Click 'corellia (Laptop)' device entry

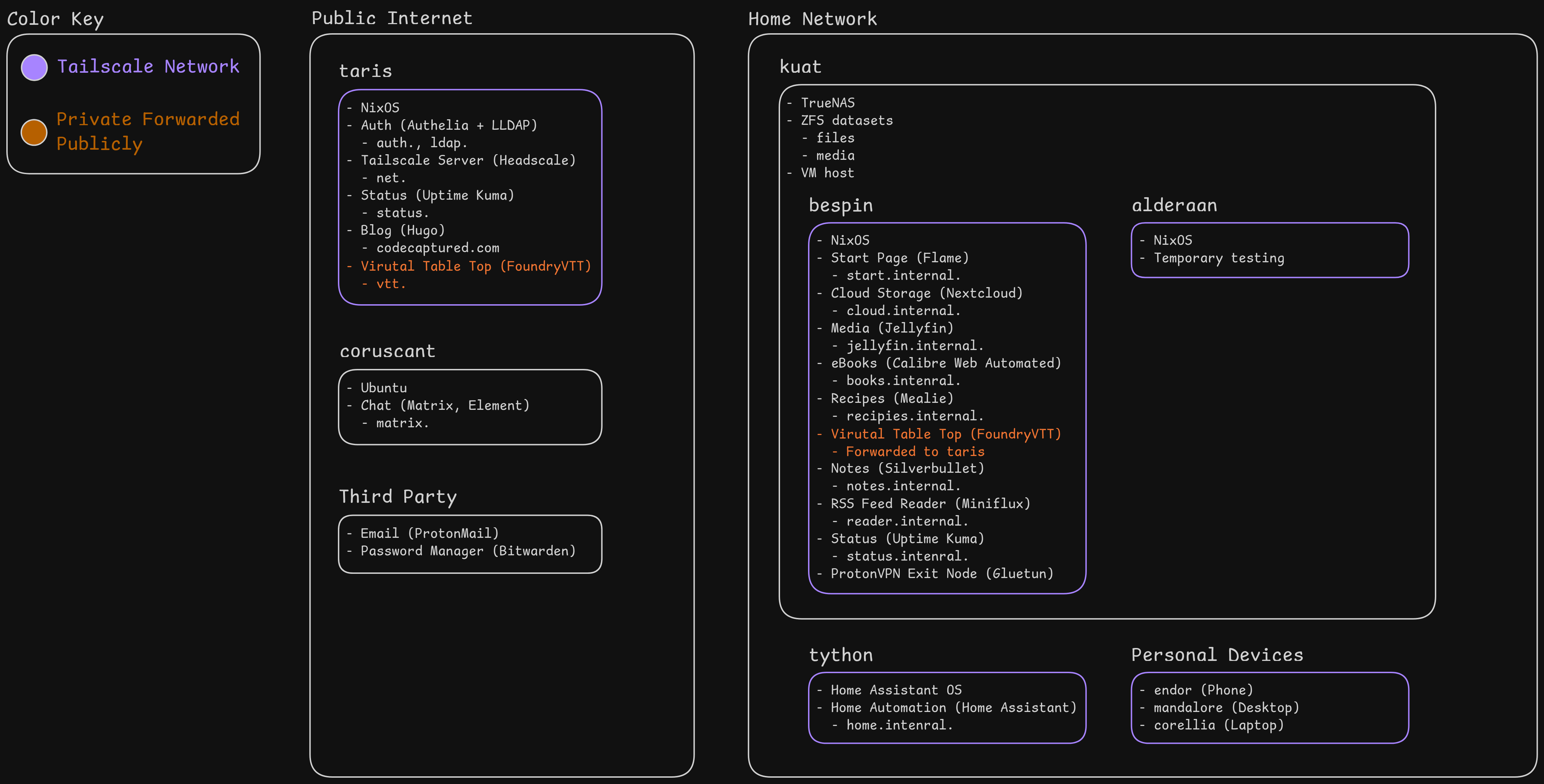[x=1219, y=725]
